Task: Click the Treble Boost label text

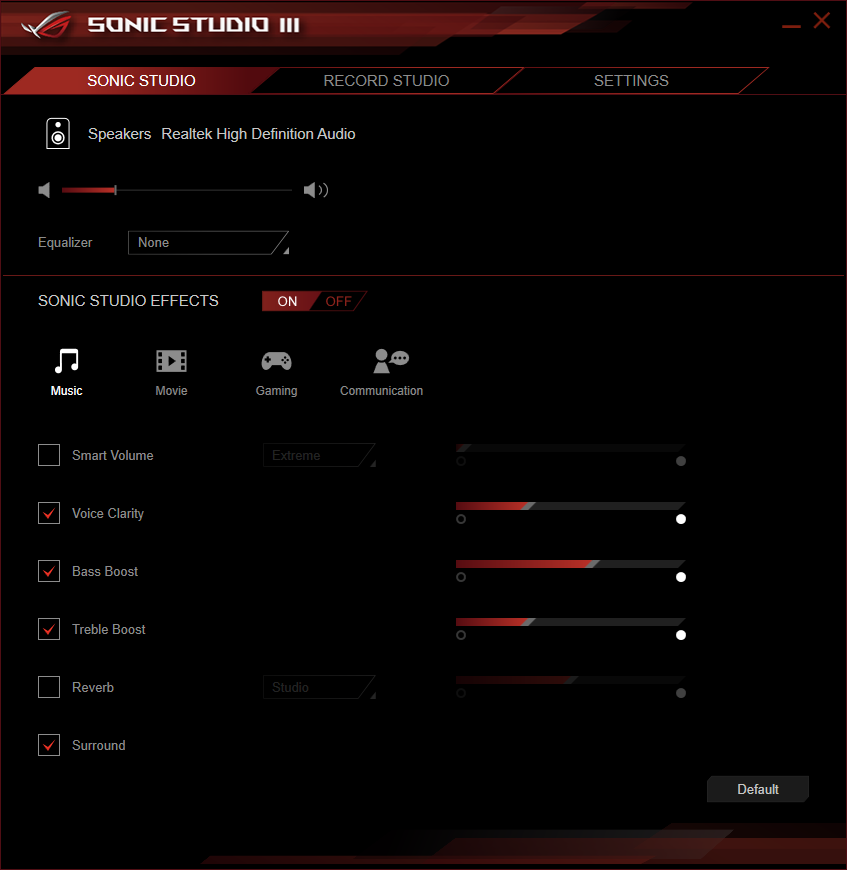Action: [x=109, y=629]
